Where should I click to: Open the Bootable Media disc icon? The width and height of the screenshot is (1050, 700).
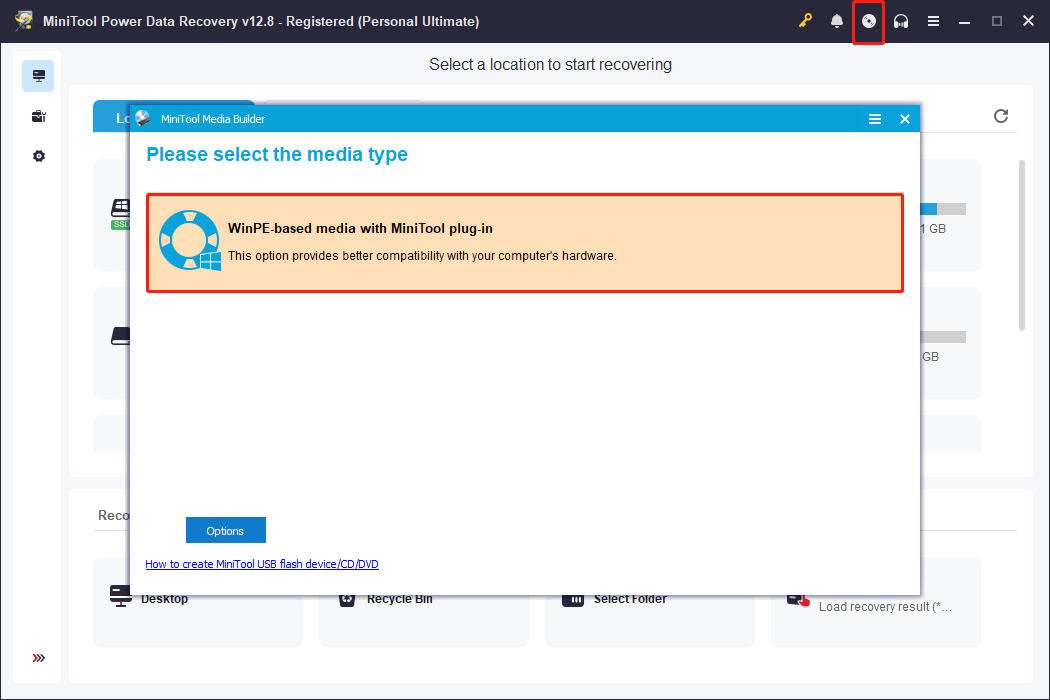868,20
